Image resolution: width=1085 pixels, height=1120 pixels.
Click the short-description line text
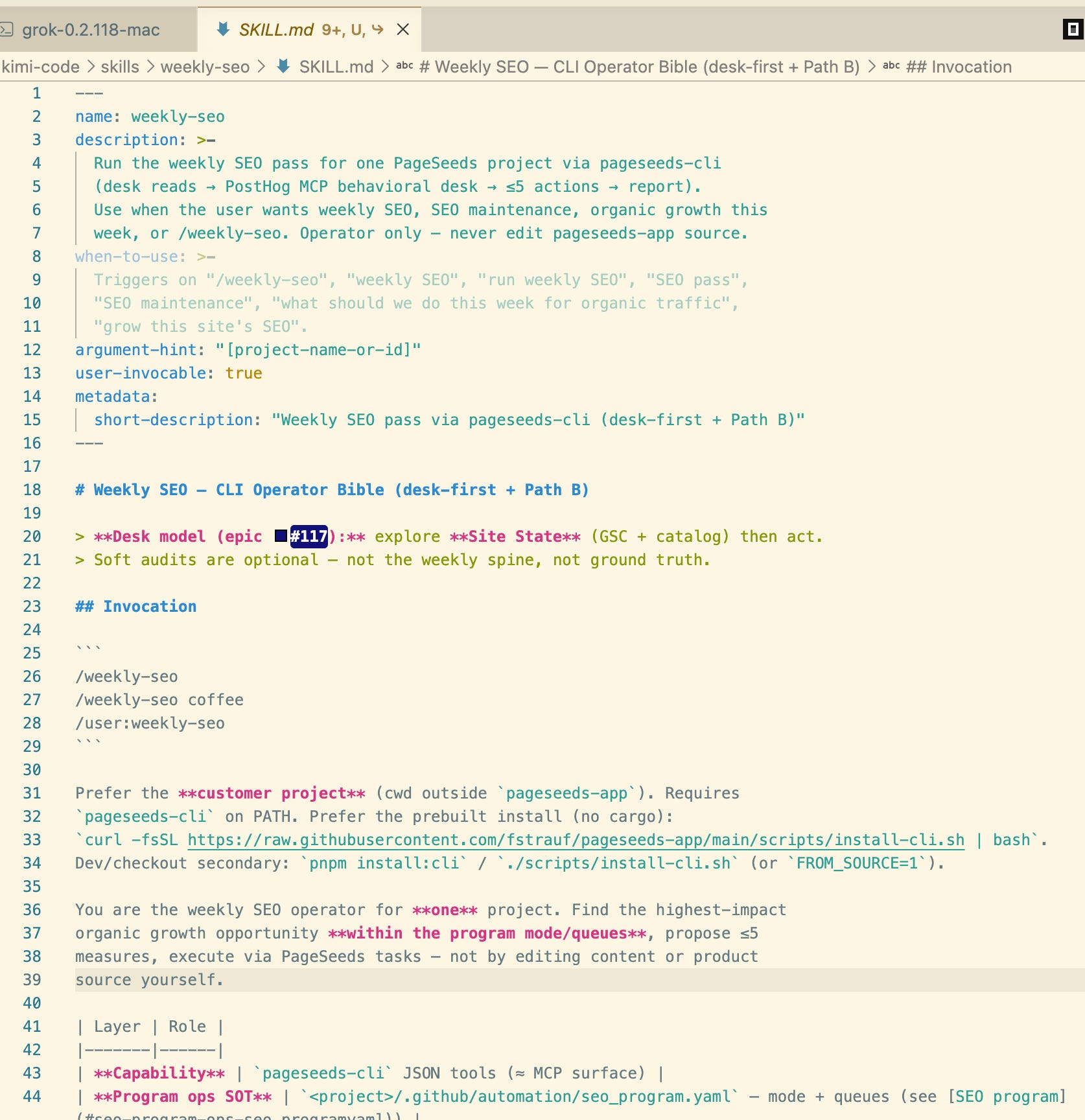coord(449,420)
